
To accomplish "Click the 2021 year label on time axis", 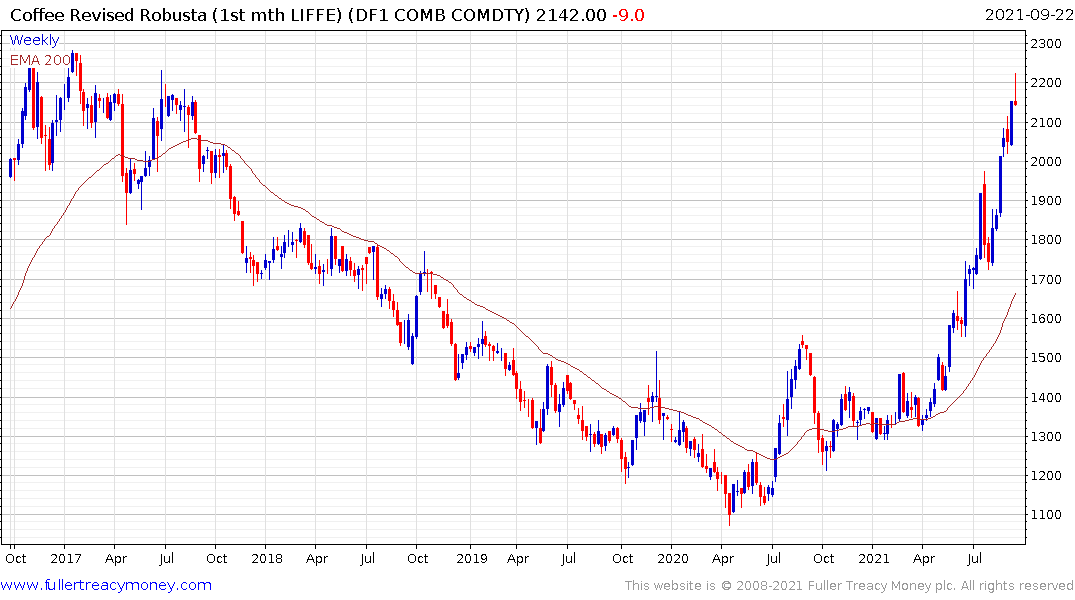I will coord(873,559).
